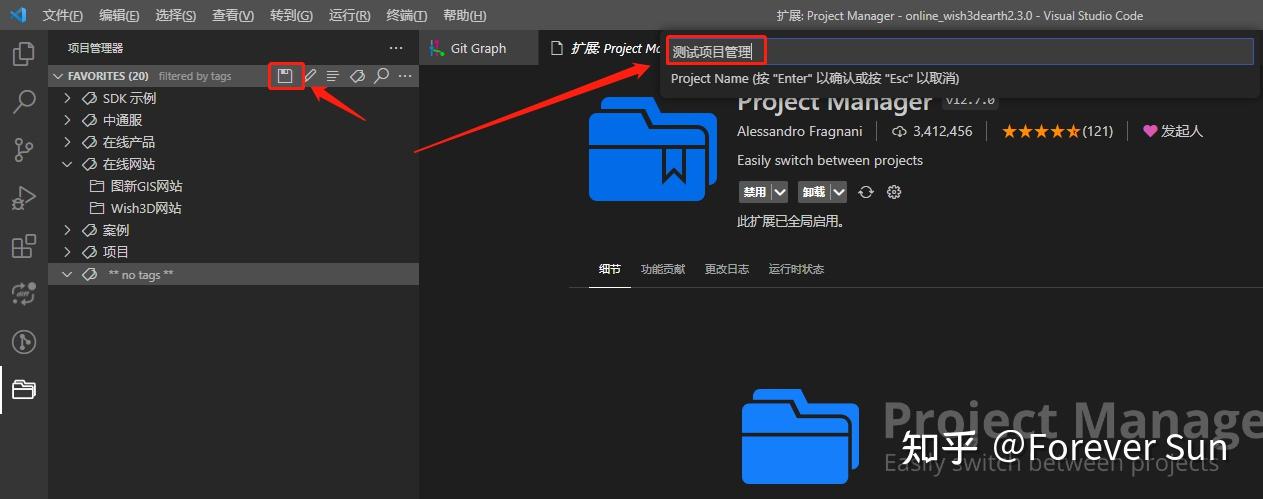The height and width of the screenshot is (499, 1263).
Task: Click the 卸载 button
Action: point(814,192)
